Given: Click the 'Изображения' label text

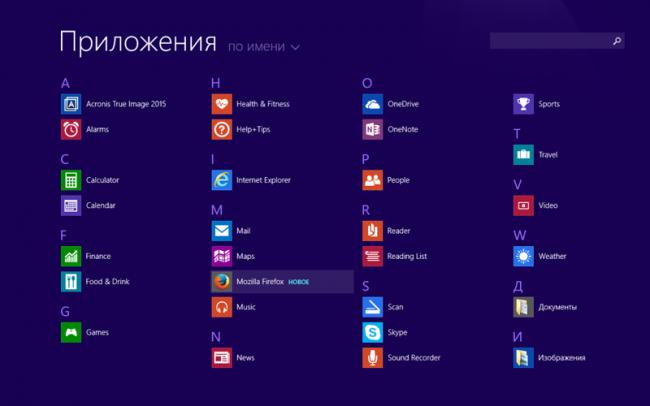Looking at the screenshot, I should (561, 357).
